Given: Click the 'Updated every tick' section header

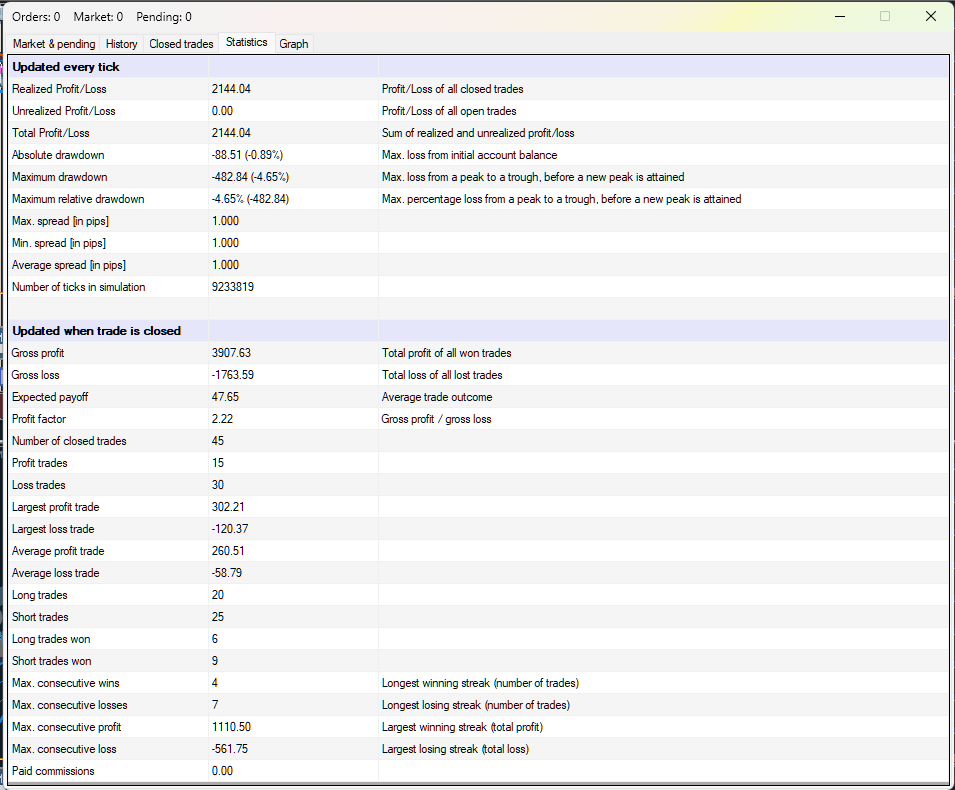Looking at the screenshot, I should (x=66, y=67).
